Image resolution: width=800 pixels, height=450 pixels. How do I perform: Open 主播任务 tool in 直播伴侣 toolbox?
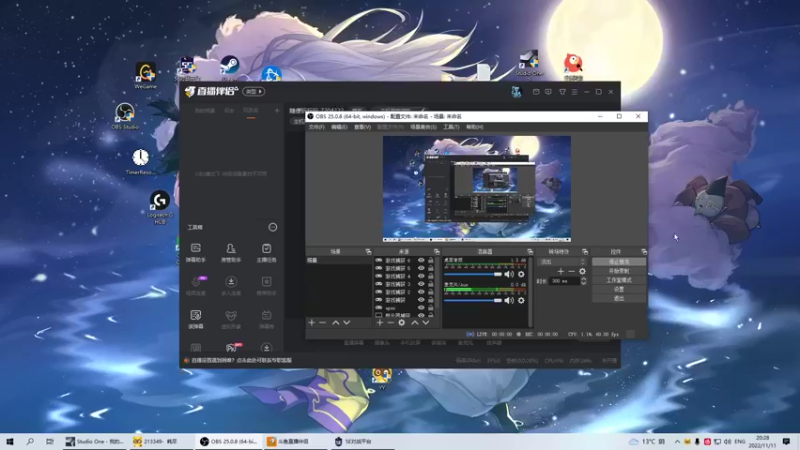point(266,253)
